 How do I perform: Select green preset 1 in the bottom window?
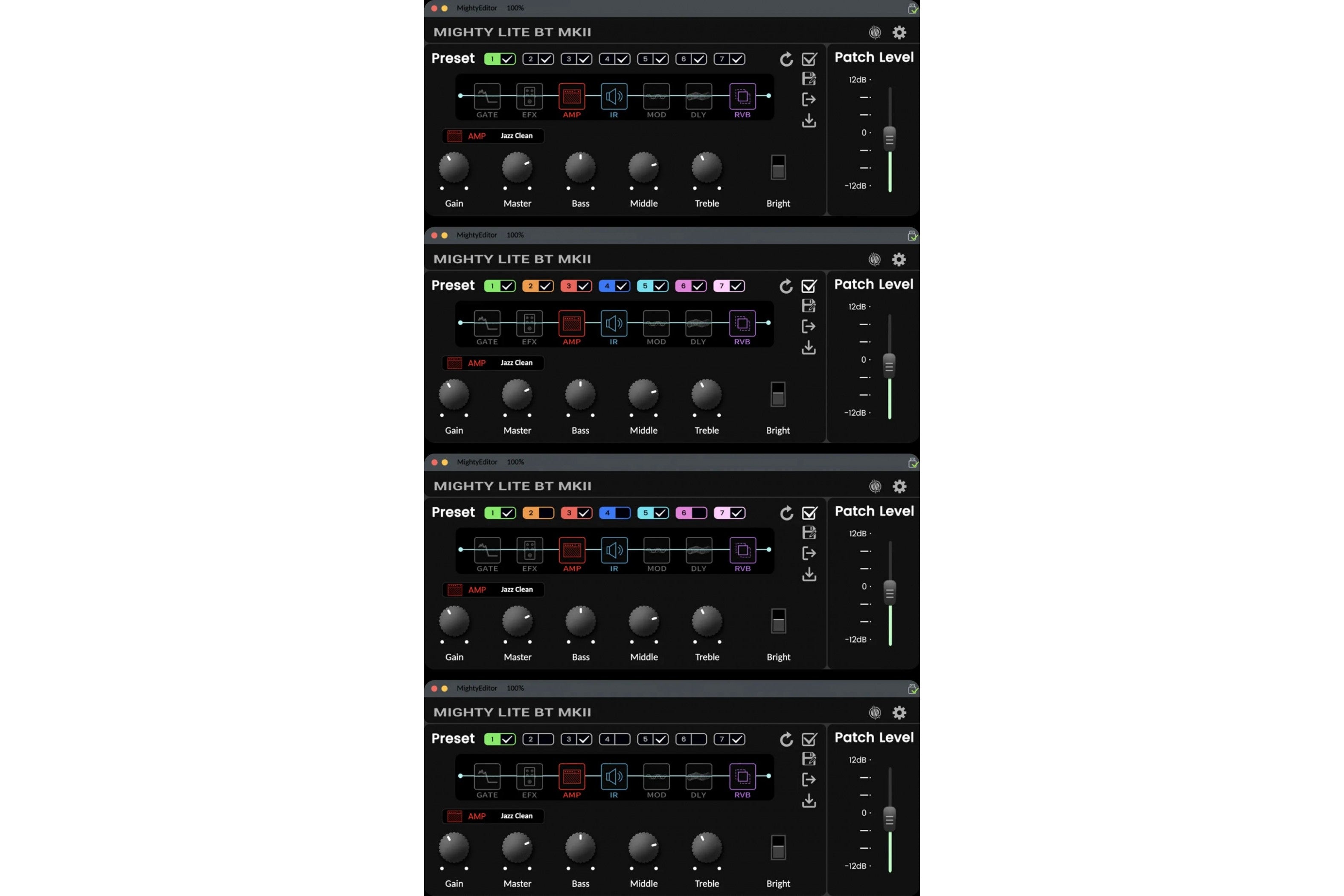coord(492,739)
